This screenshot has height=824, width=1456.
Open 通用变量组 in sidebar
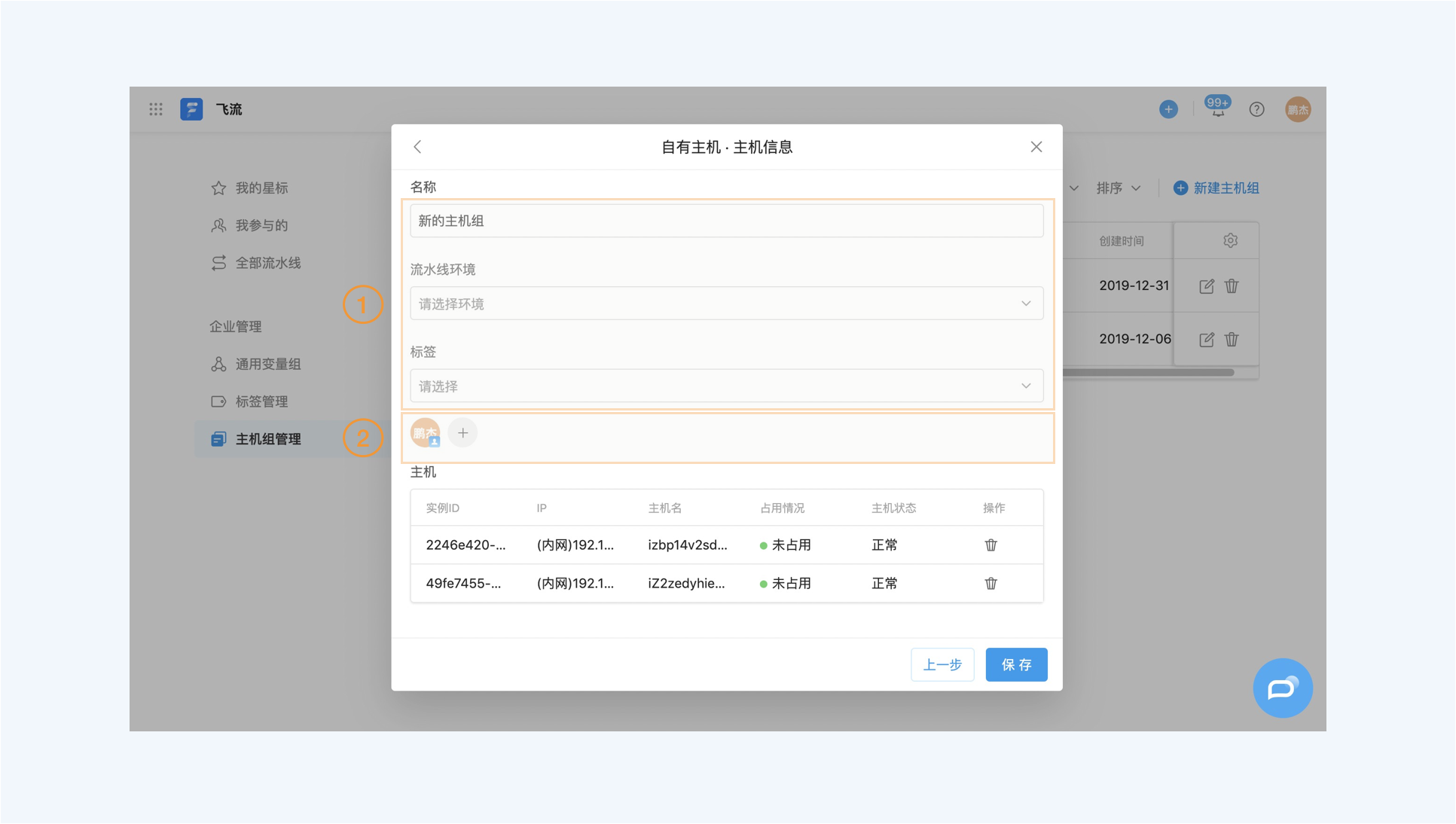(255, 364)
